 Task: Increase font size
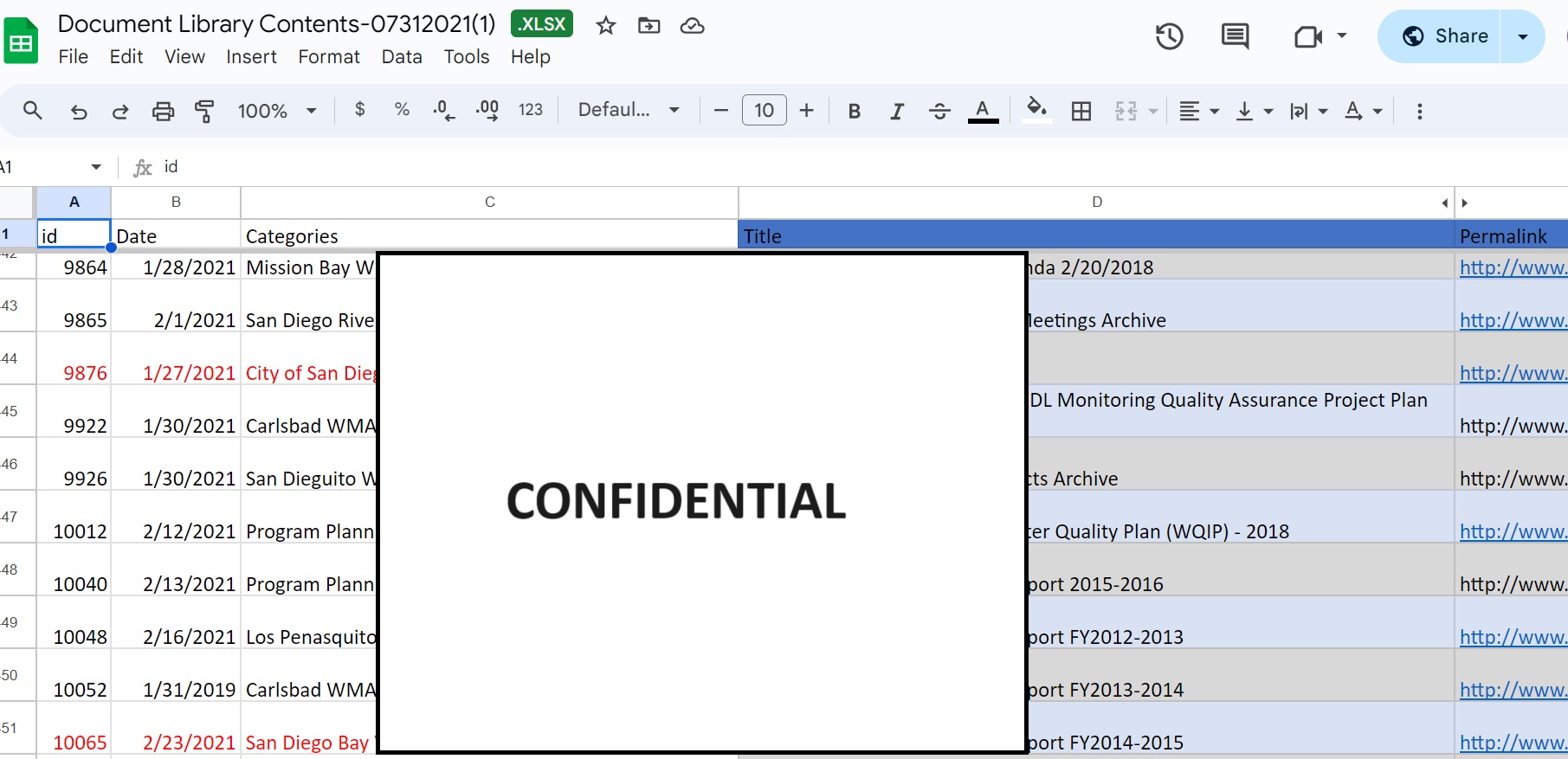coord(807,110)
